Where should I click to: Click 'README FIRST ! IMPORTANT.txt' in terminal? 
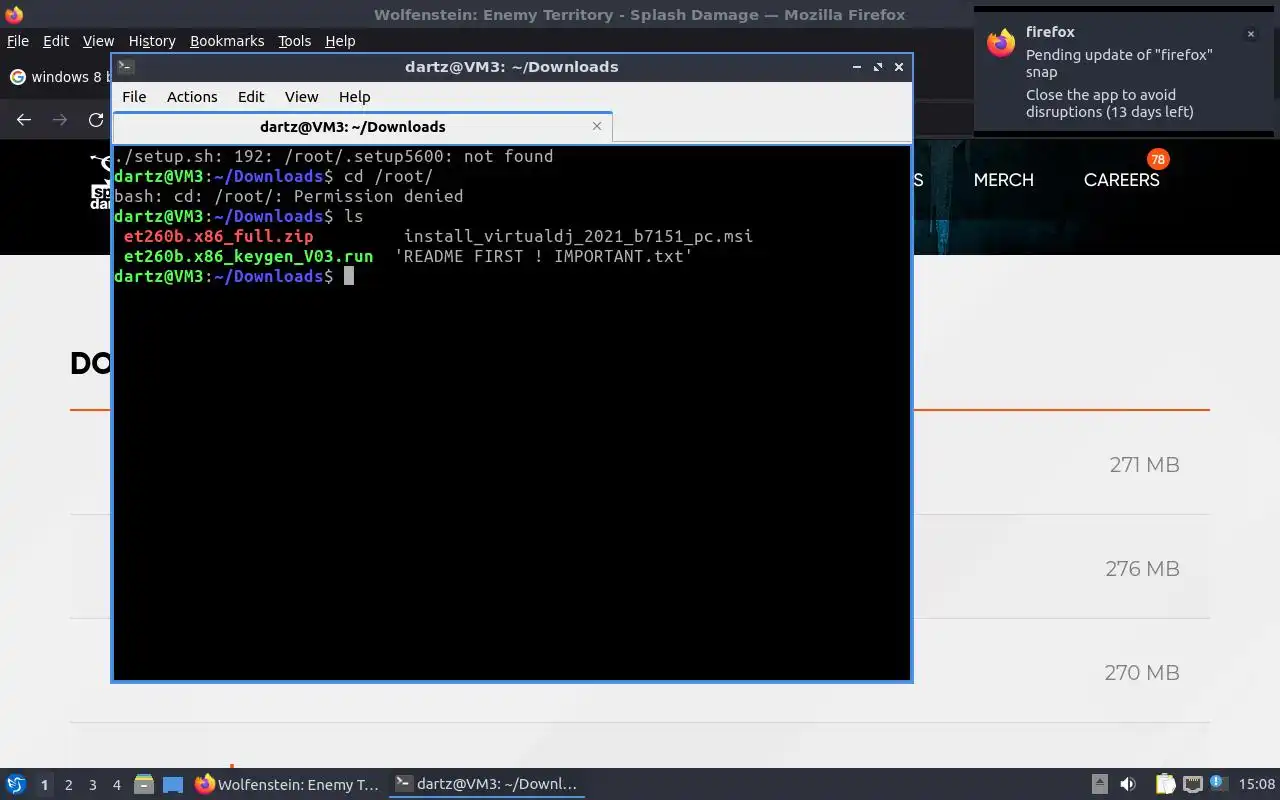click(x=543, y=257)
